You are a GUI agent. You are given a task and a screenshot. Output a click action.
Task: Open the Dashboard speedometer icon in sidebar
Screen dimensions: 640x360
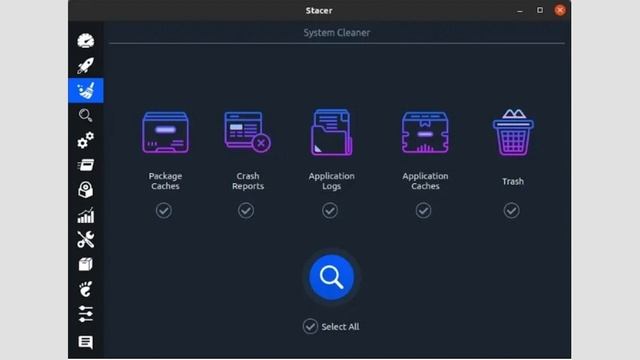click(86, 41)
